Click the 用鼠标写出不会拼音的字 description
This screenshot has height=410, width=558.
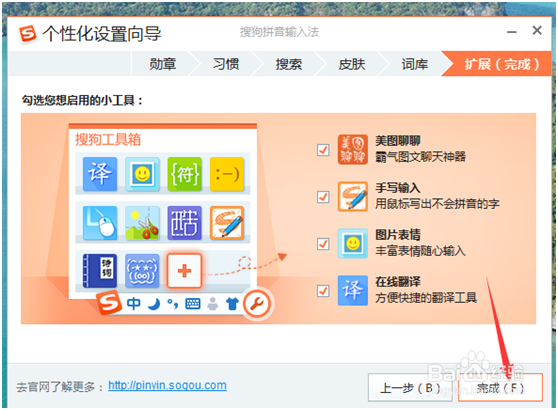click(437, 204)
